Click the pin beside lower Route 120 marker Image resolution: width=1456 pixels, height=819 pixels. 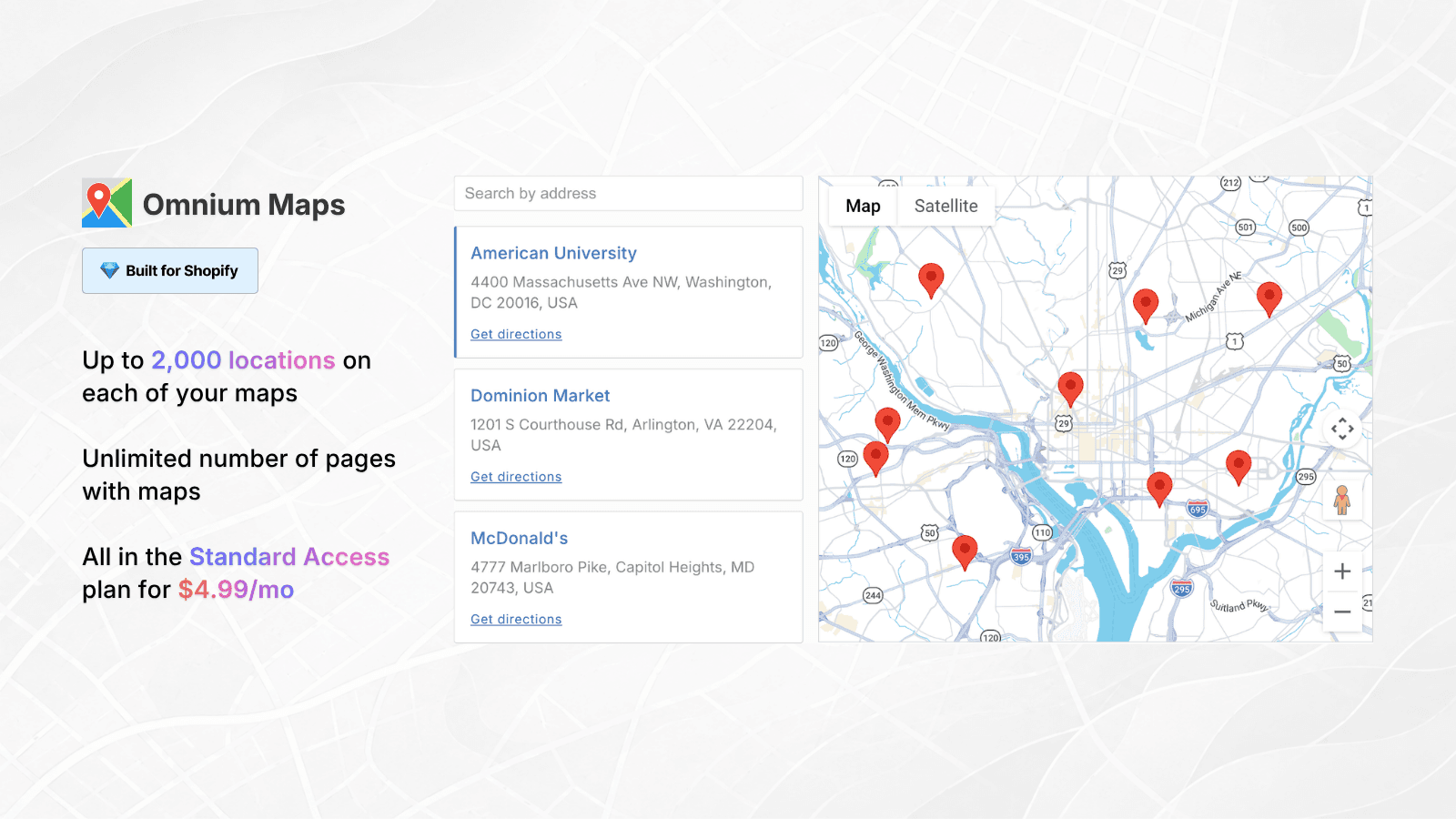pyautogui.click(x=875, y=459)
